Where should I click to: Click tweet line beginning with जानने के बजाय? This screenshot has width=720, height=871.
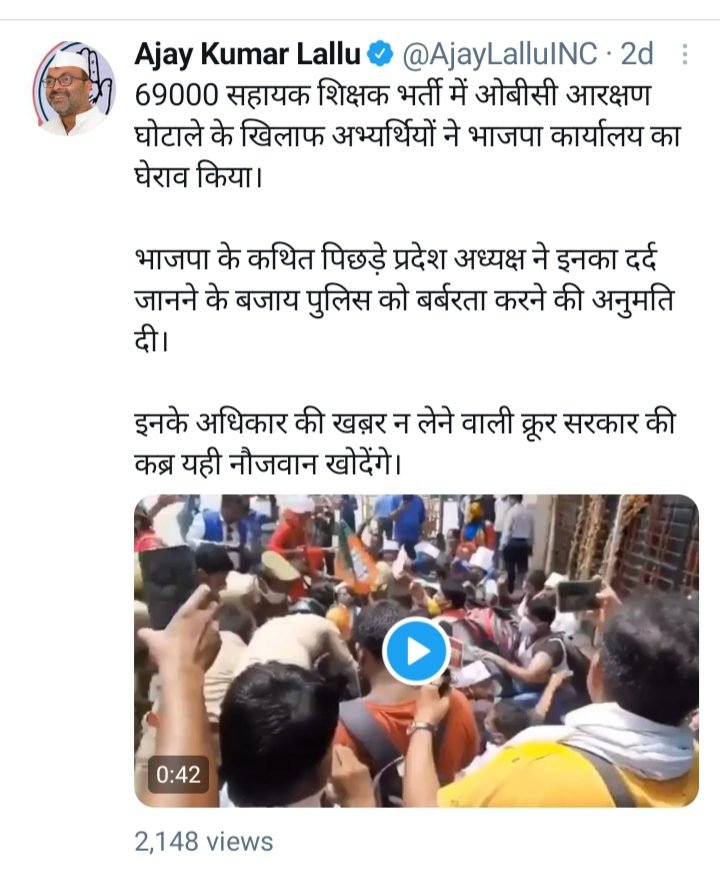[x=404, y=301]
